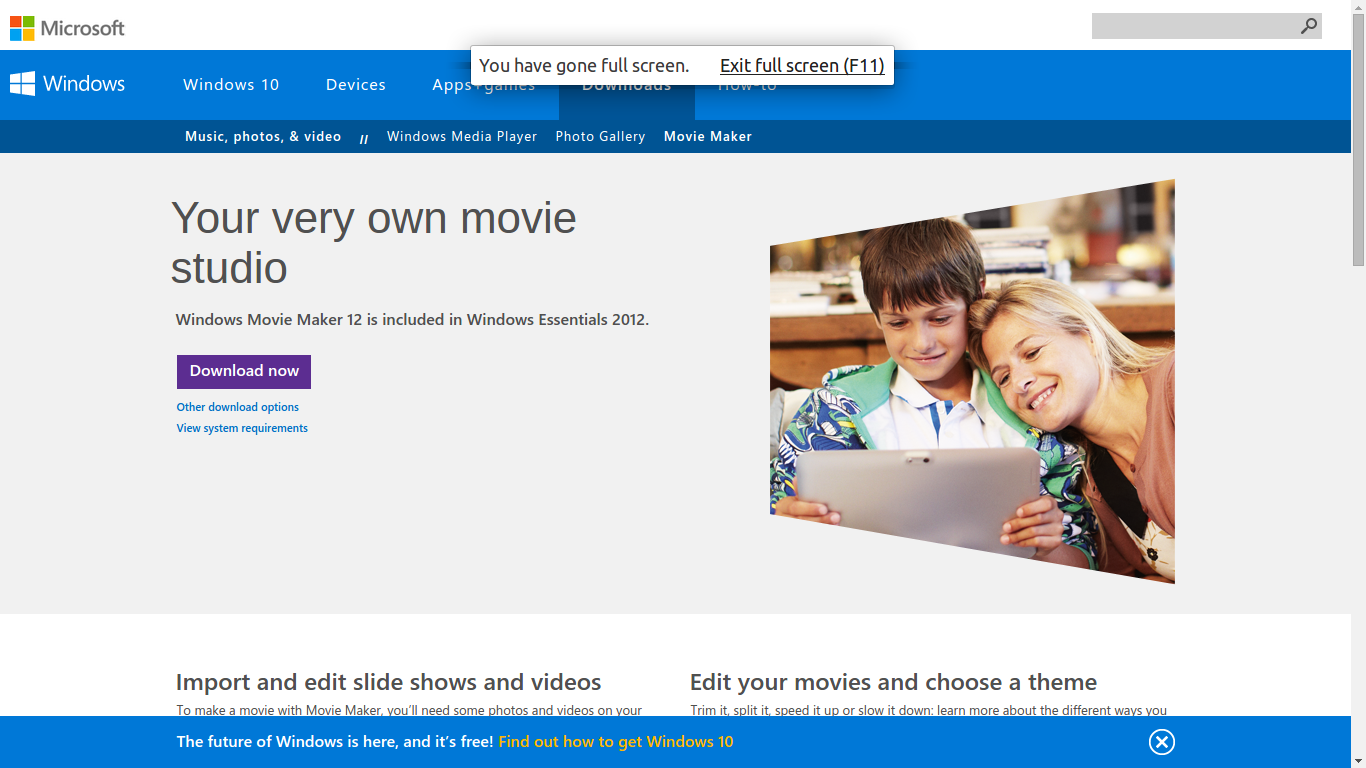Open the Apps+games menu
The width and height of the screenshot is (1366, 768).
[483, 85]
